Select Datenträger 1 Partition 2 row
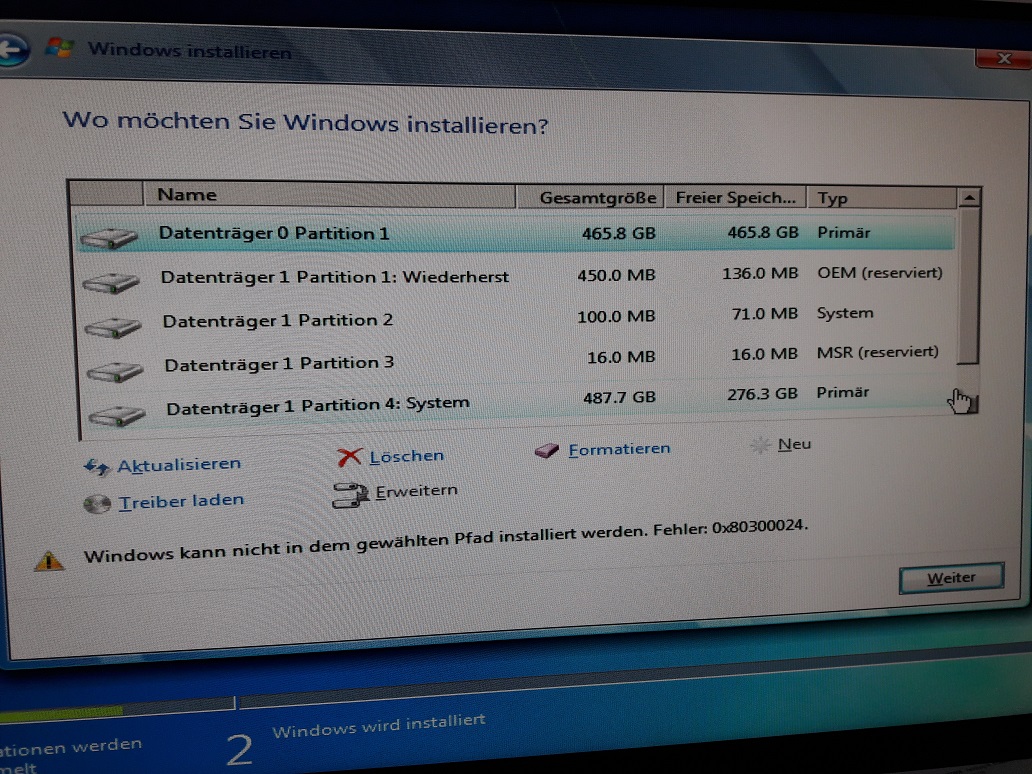Screen dimensions: 1032x774 pyautogui.click(x=517, y=317)
